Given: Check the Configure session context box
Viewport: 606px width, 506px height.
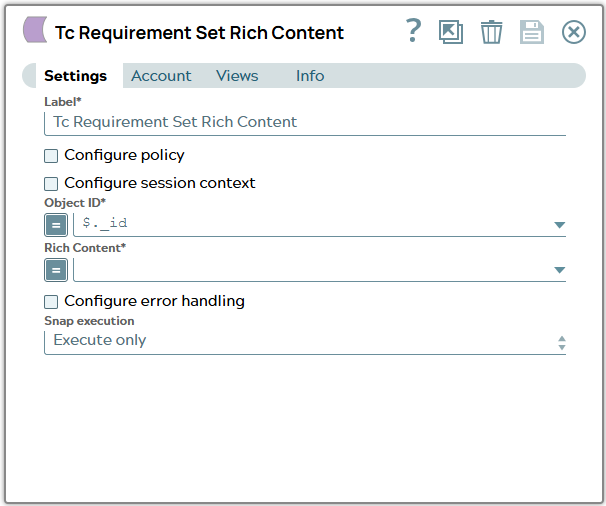Looking at the screenshot, I should click(51, 184).
